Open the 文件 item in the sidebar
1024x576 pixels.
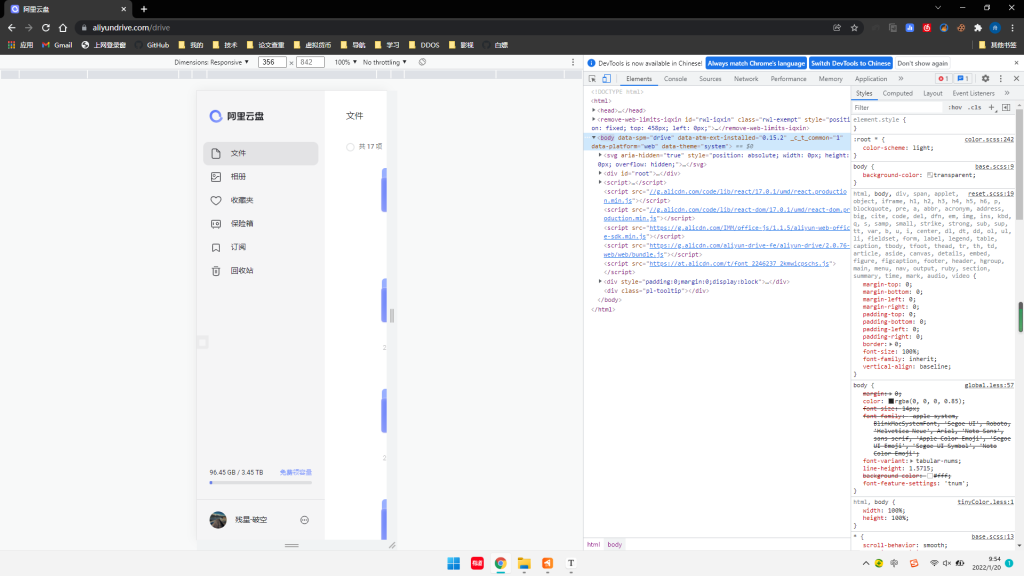click(261, 153)
